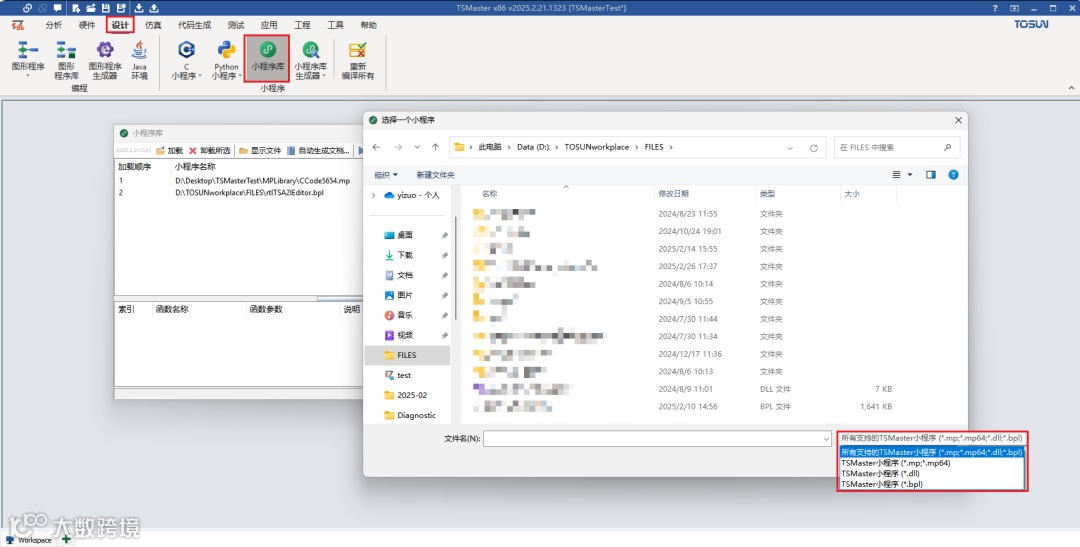This screenshot has width=1080, height=547.
Task: Launch the 图形程序生成器 generator
Action: tap(105, 59)
